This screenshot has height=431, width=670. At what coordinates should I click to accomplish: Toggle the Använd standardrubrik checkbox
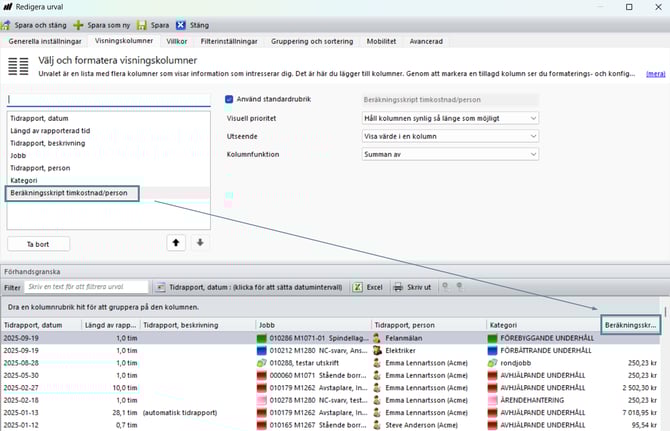click(x=230, y=99)
